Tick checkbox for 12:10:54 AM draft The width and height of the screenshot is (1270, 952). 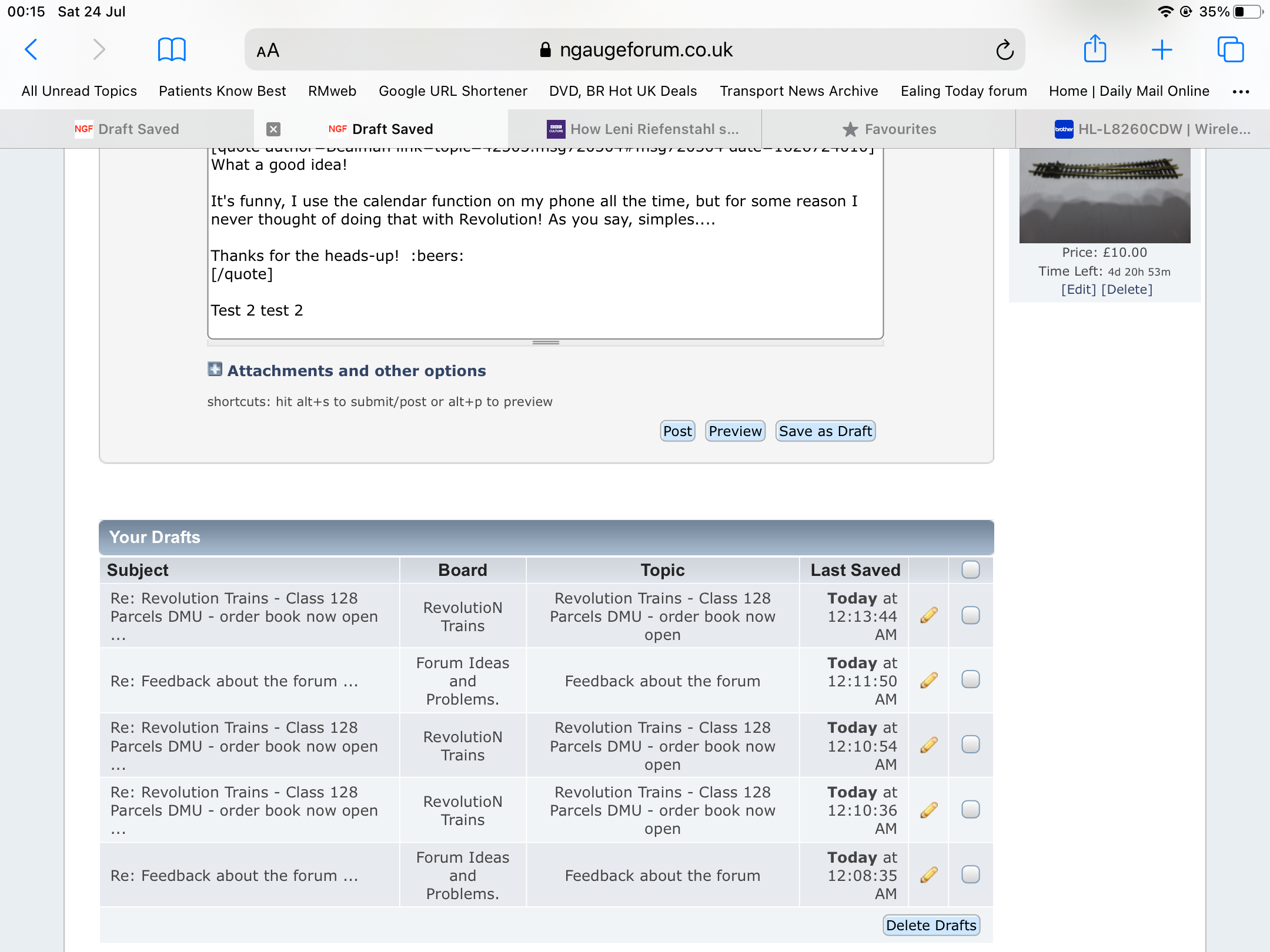coord(971,745)
